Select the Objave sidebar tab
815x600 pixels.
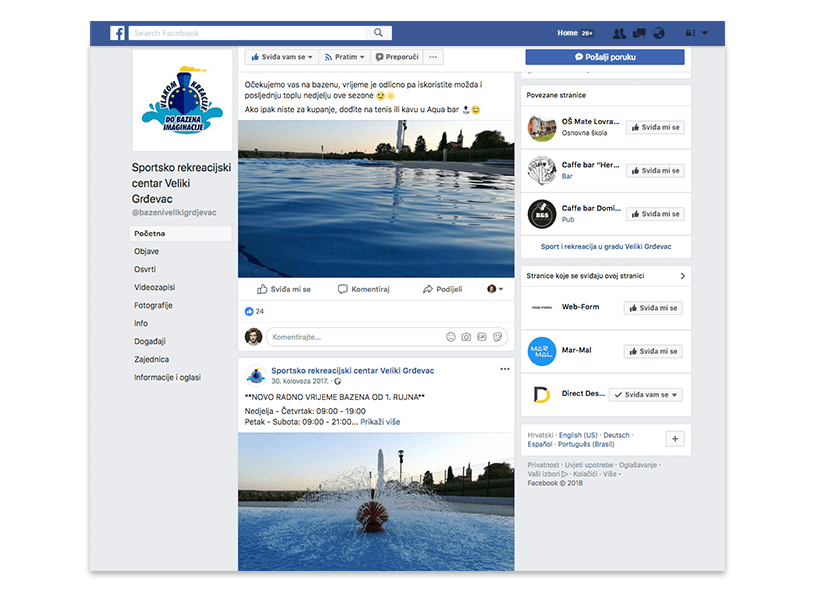point(147,251)
